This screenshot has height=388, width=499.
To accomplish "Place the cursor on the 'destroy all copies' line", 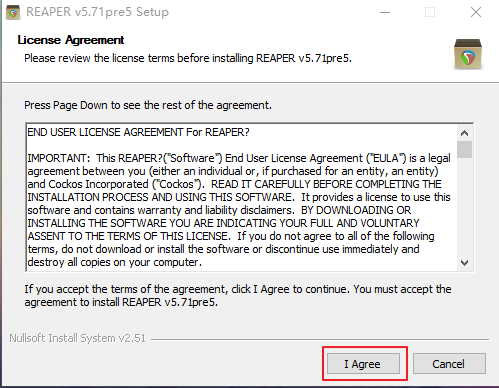I will (114, 262).
